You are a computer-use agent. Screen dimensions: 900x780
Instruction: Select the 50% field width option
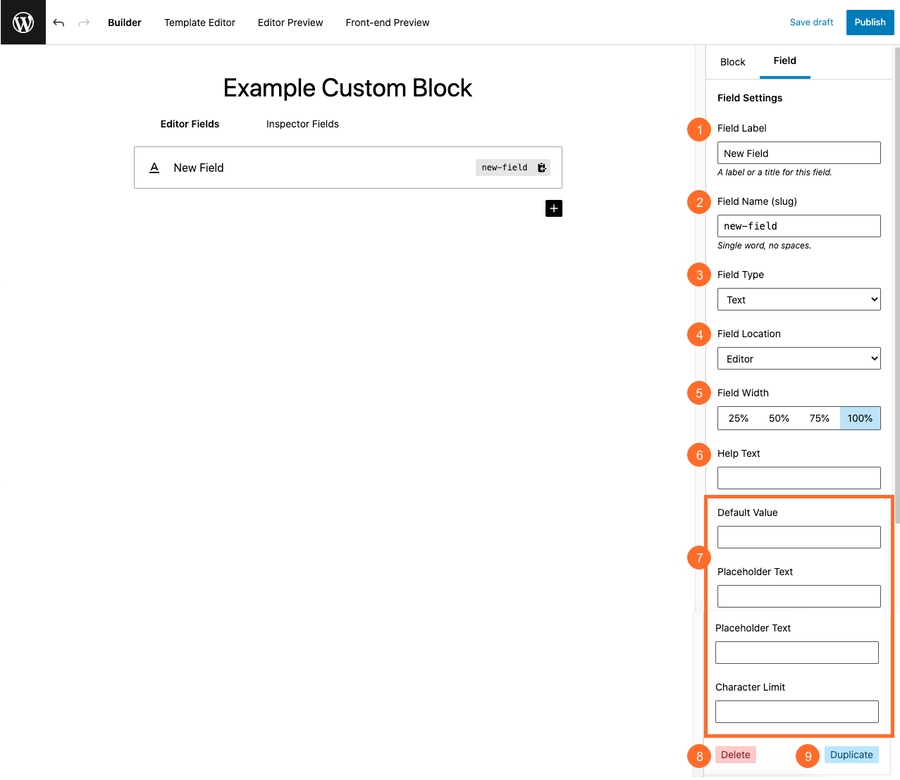click(779, 418)
